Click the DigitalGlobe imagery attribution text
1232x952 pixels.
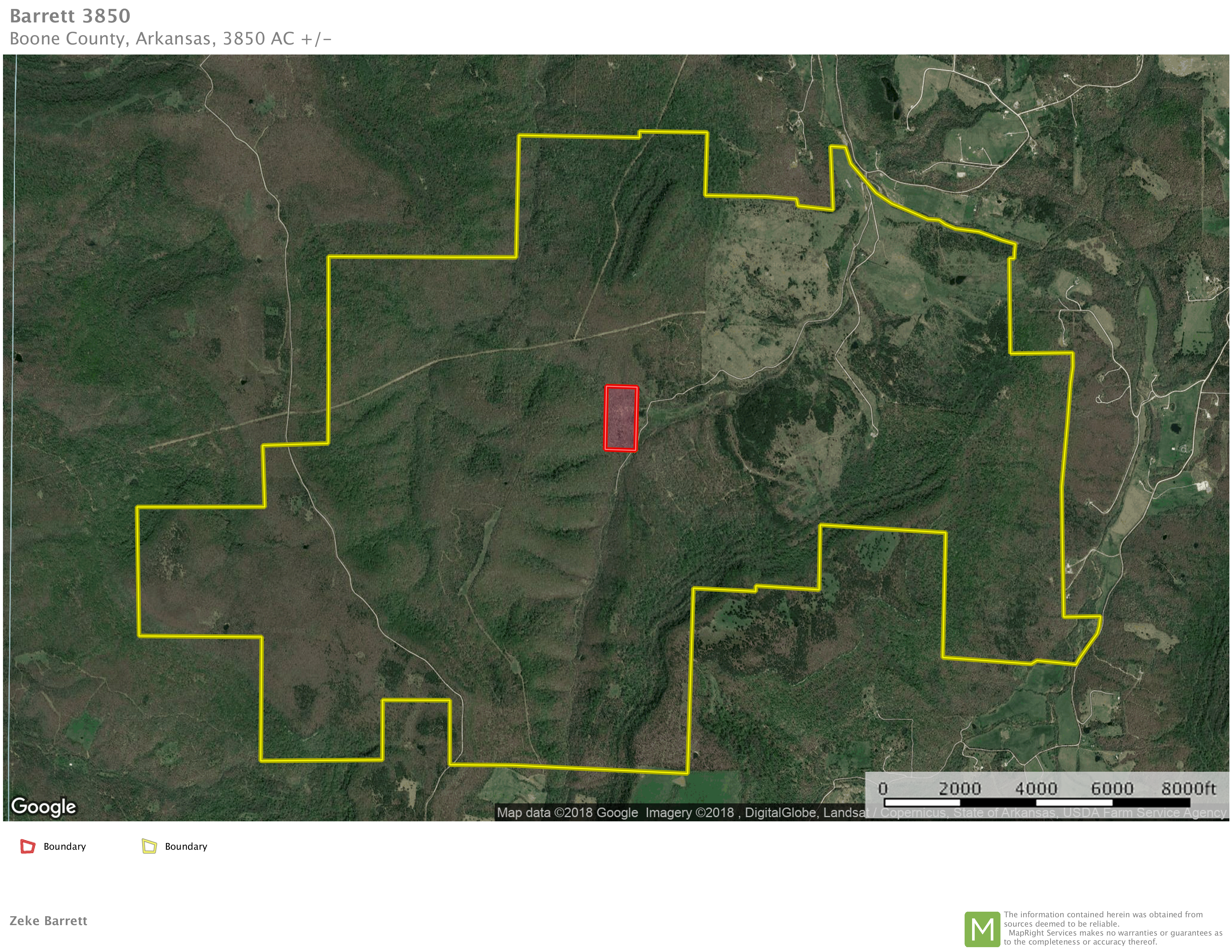pos(781,813)
